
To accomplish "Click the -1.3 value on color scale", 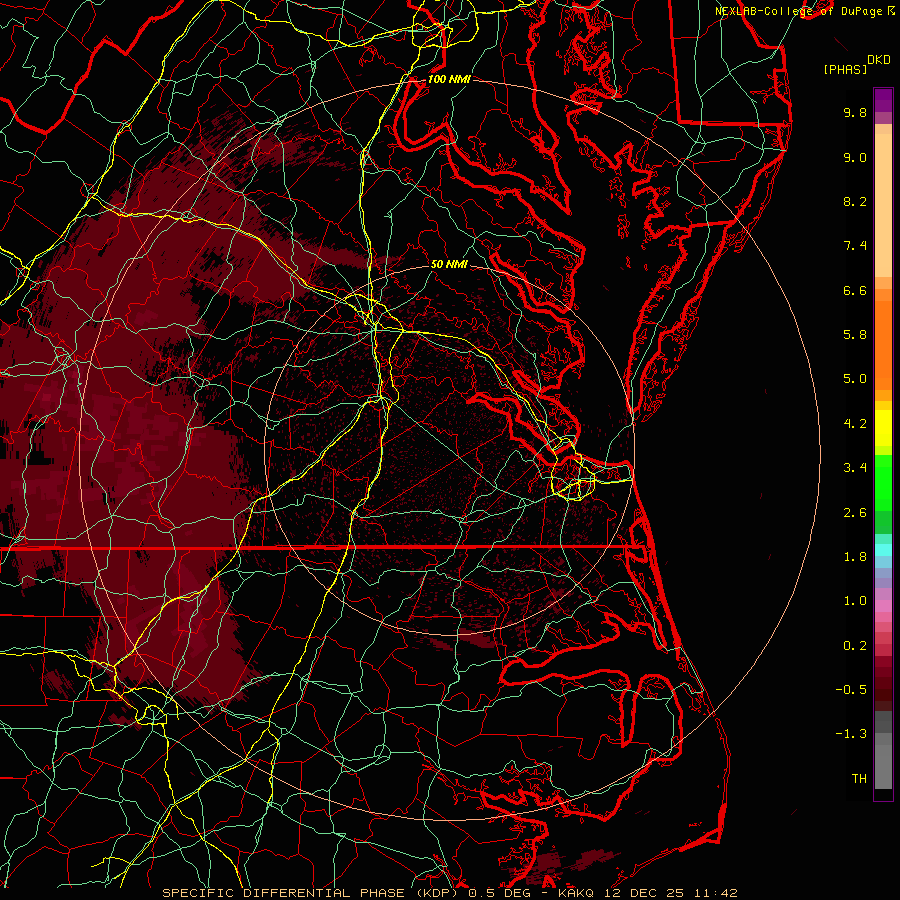I will point(851,734).
